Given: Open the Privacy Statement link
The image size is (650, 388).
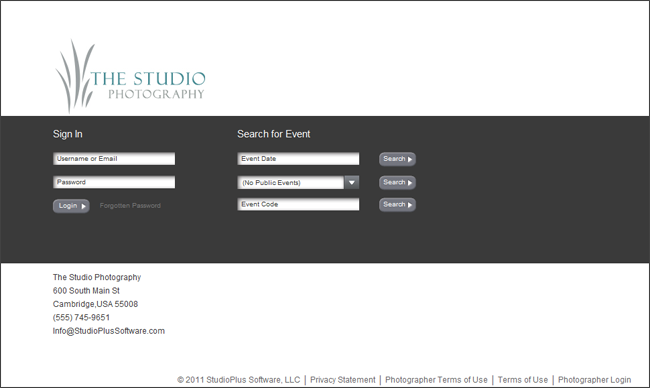Looking at the screenshot, I should (x=342, y=380).
